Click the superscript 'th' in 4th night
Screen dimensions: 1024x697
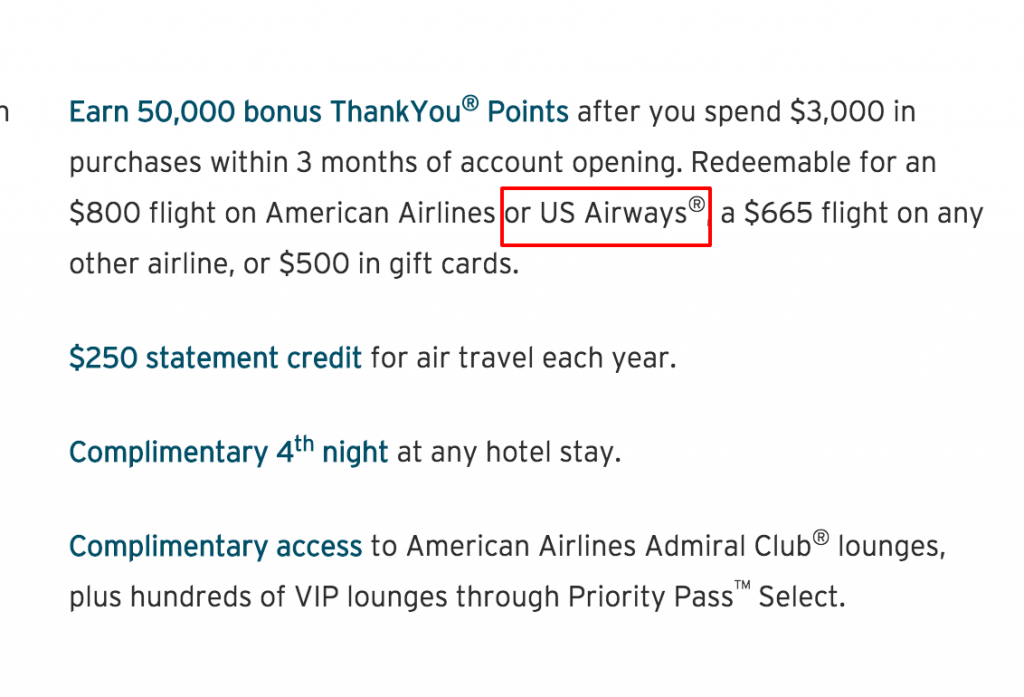[x=304, y=444]
